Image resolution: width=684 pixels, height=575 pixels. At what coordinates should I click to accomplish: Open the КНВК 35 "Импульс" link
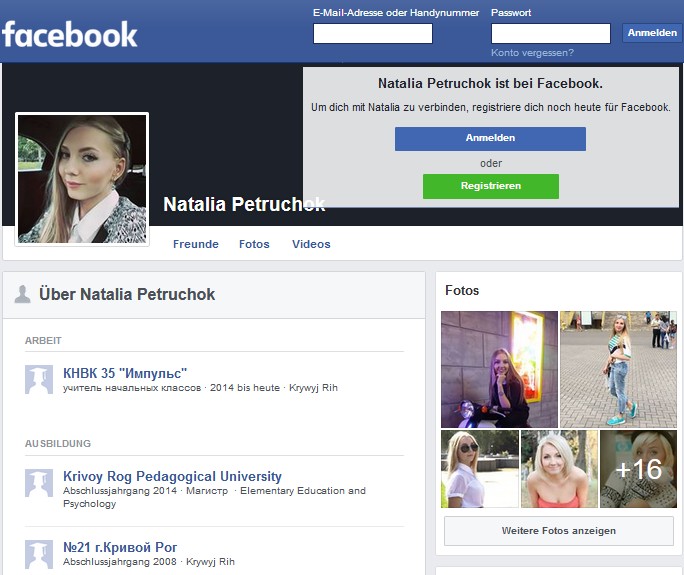pyautogui.click(x=125, y=373)
